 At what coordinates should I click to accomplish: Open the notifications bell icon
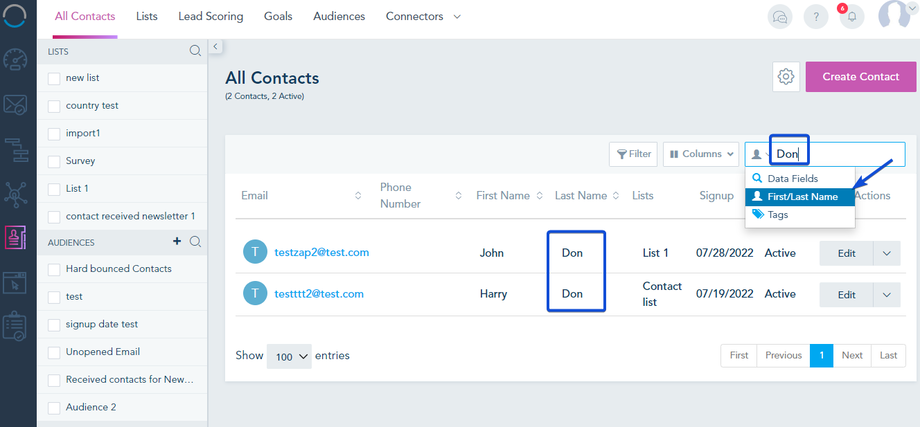click(x=852, y=17)
